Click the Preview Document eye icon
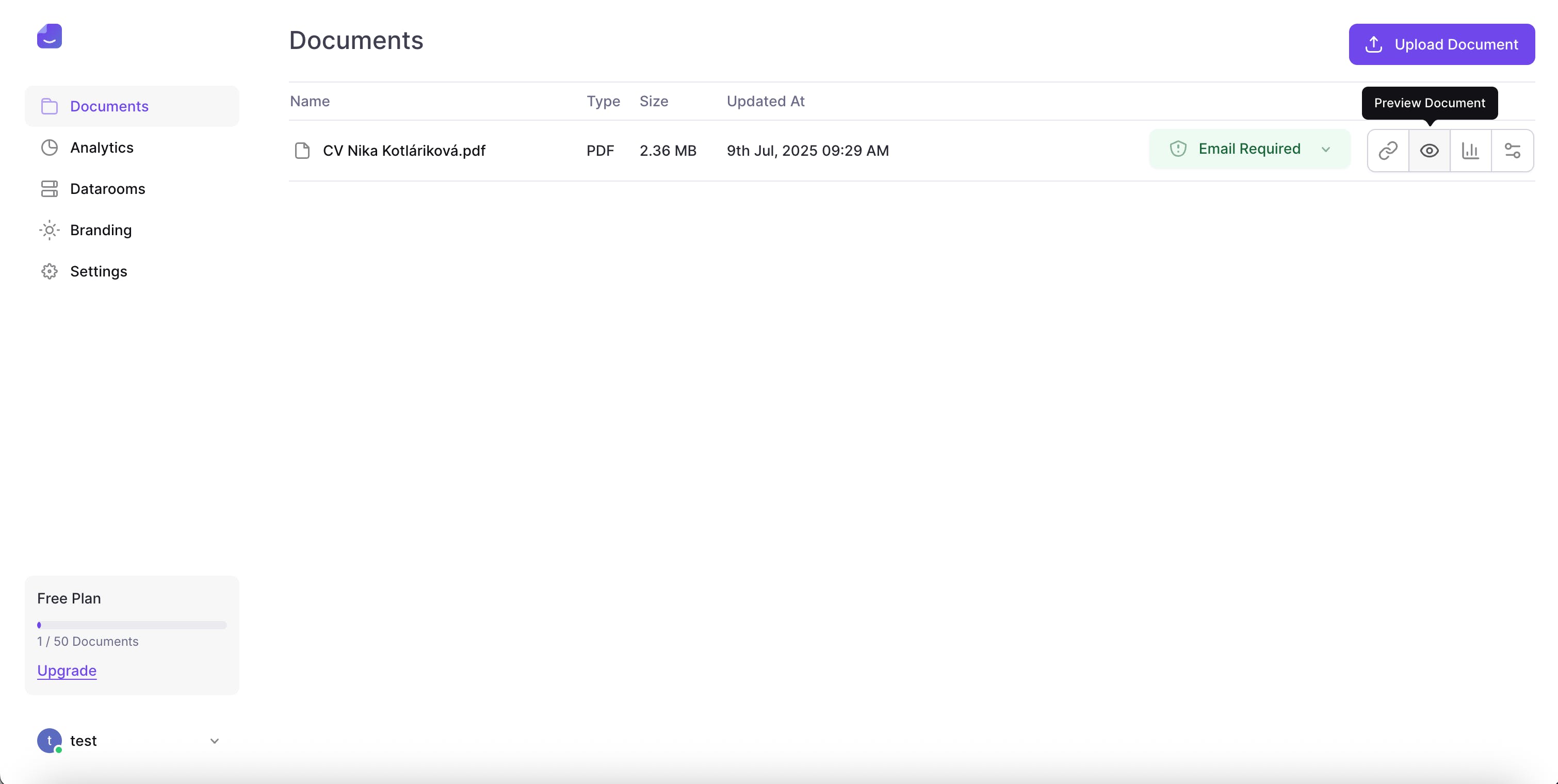The width and height of the screenshot is (1558, 784). pos(1429,151)
